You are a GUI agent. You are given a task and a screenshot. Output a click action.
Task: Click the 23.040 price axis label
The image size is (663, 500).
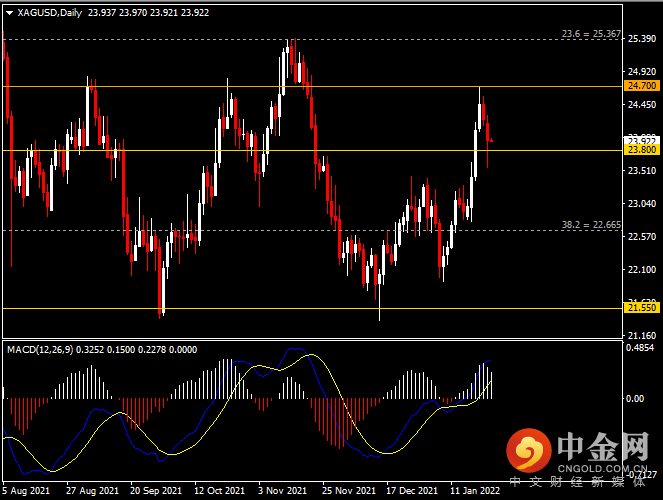click(x=642, y=203)
